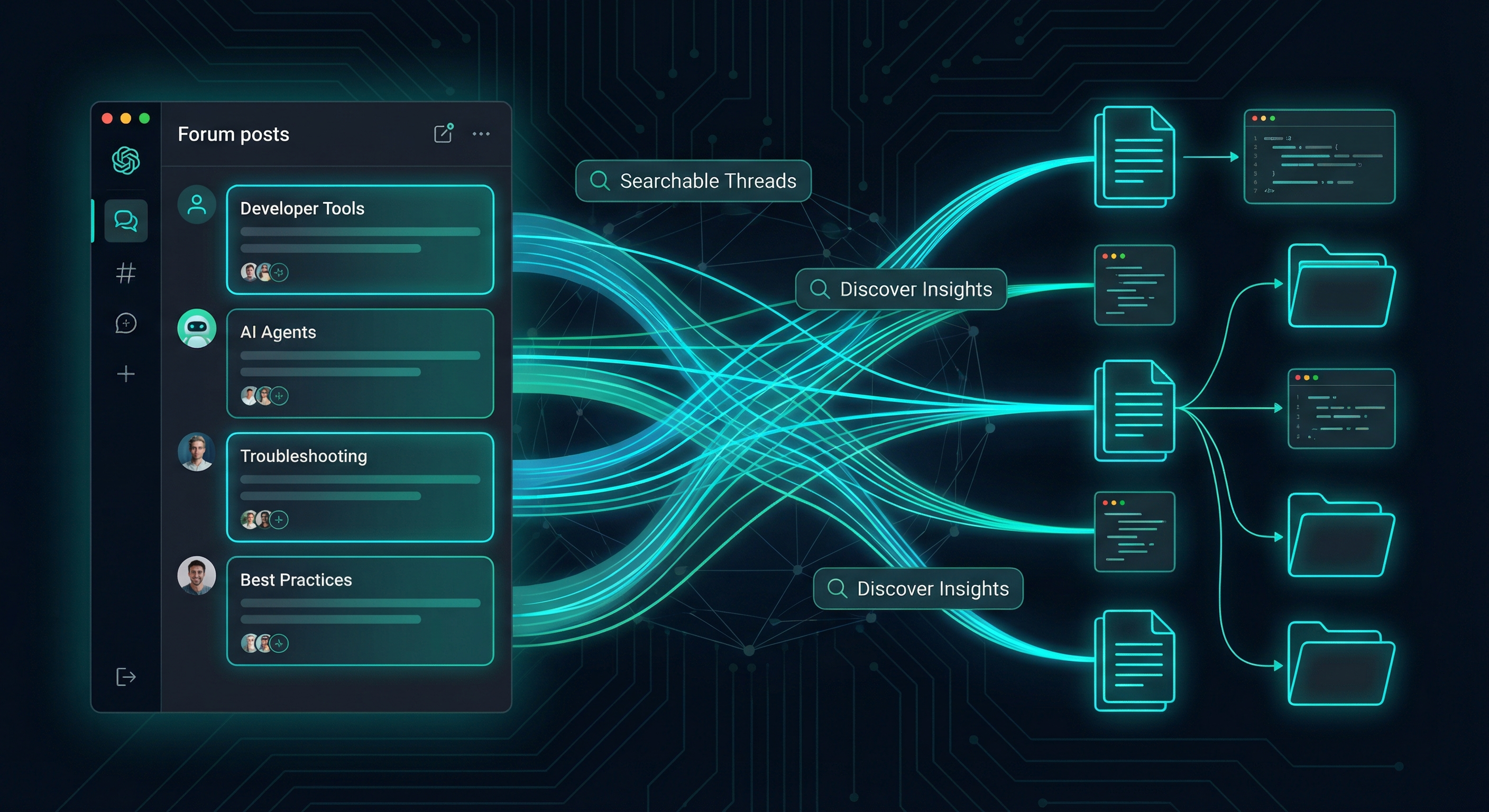
Task: Click the sparkle add button on Developer Tools avatars
Action: pyautogui.click(x=280, y=272)
